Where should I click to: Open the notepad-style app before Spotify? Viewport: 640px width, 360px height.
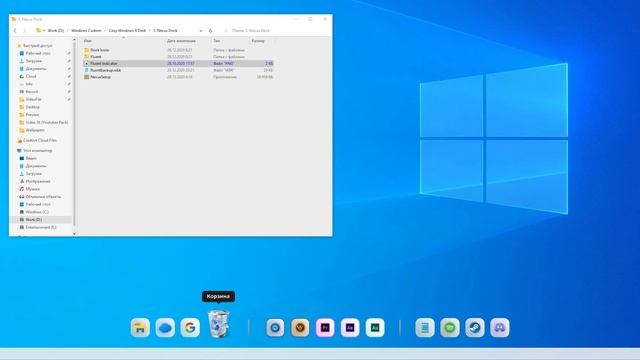pos(424,328)
